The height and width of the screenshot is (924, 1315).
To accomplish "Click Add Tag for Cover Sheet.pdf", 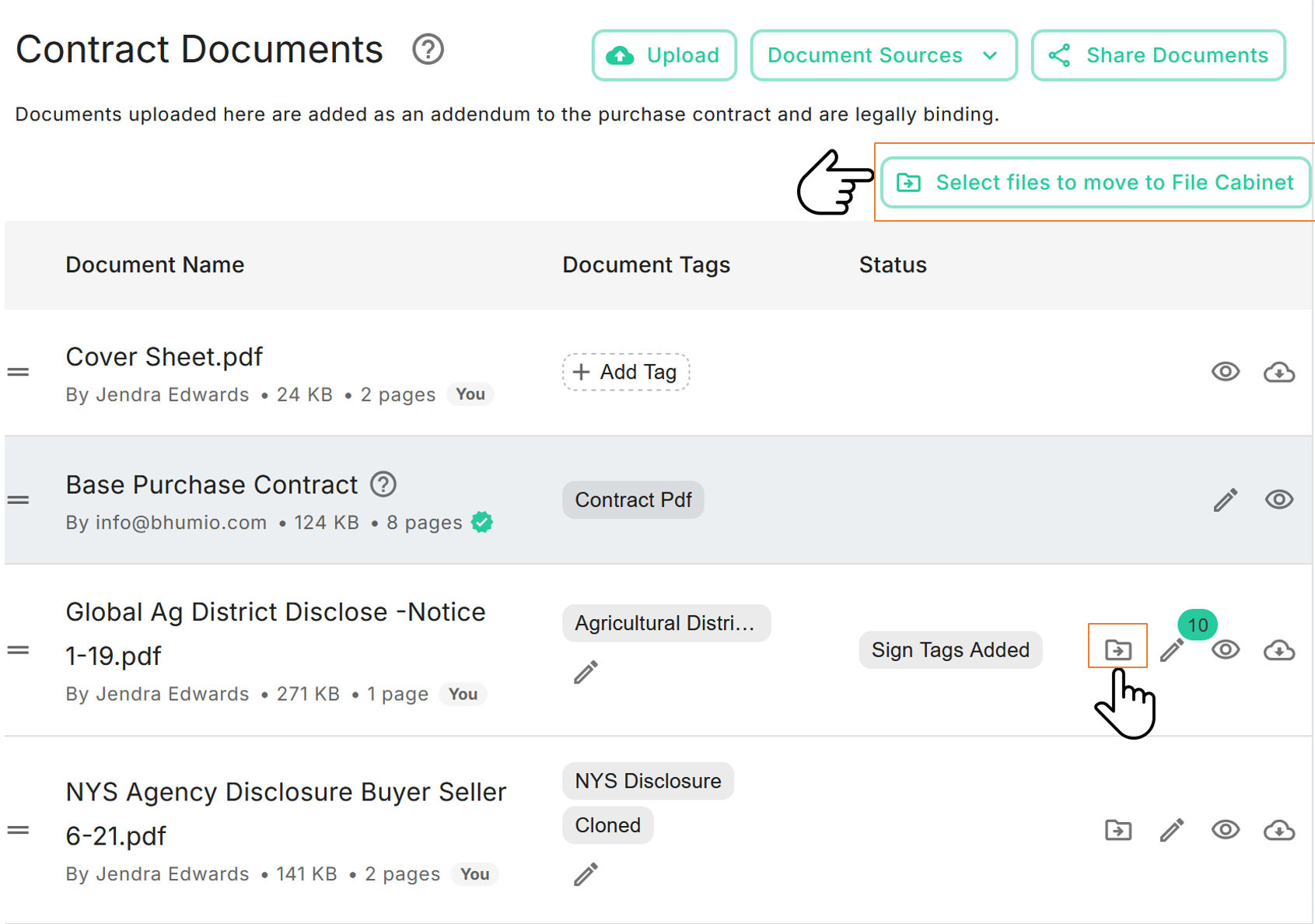I will tap(626, 372).
